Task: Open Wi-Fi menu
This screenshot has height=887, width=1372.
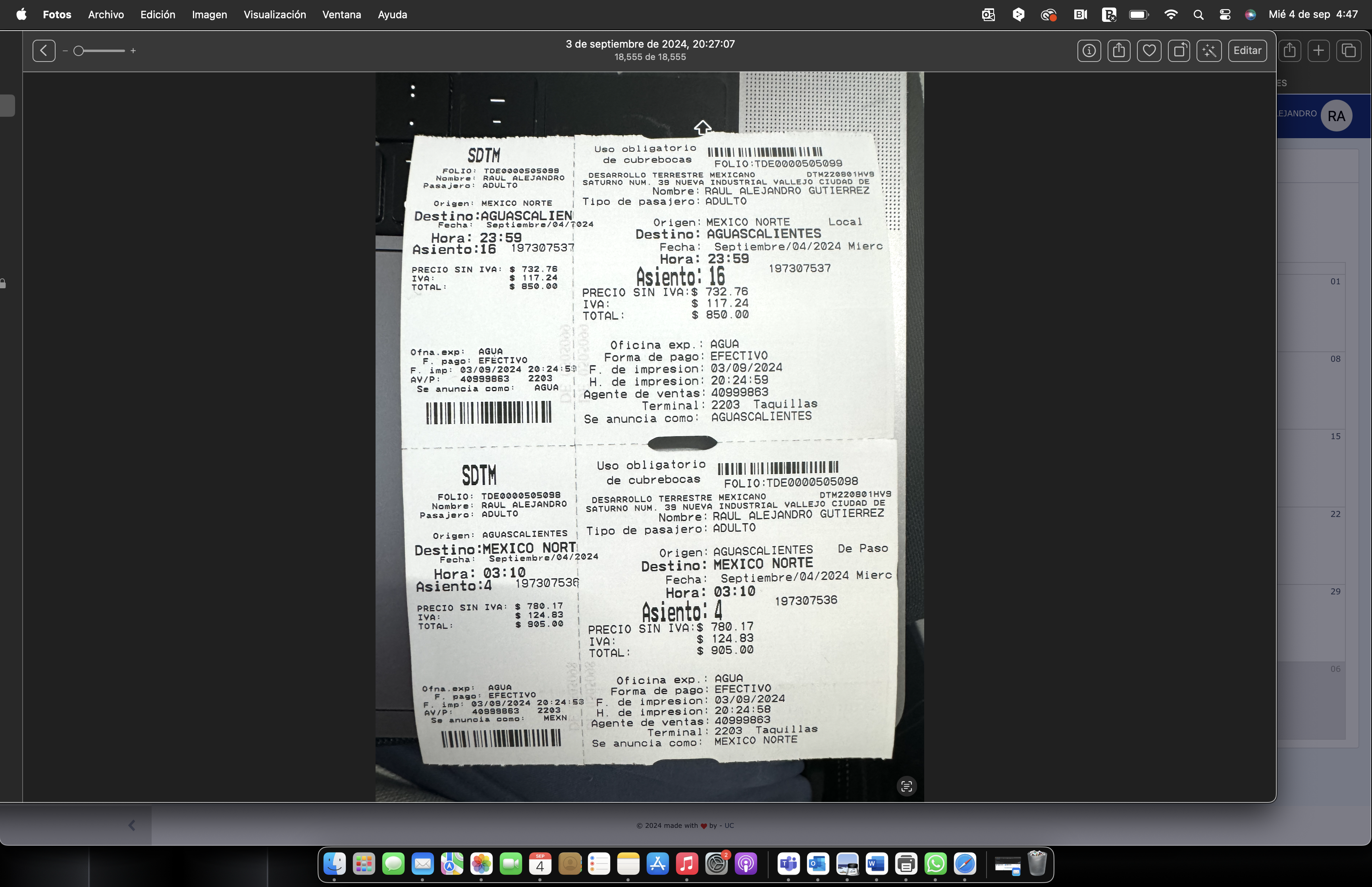Action: tap(1170, 15)
